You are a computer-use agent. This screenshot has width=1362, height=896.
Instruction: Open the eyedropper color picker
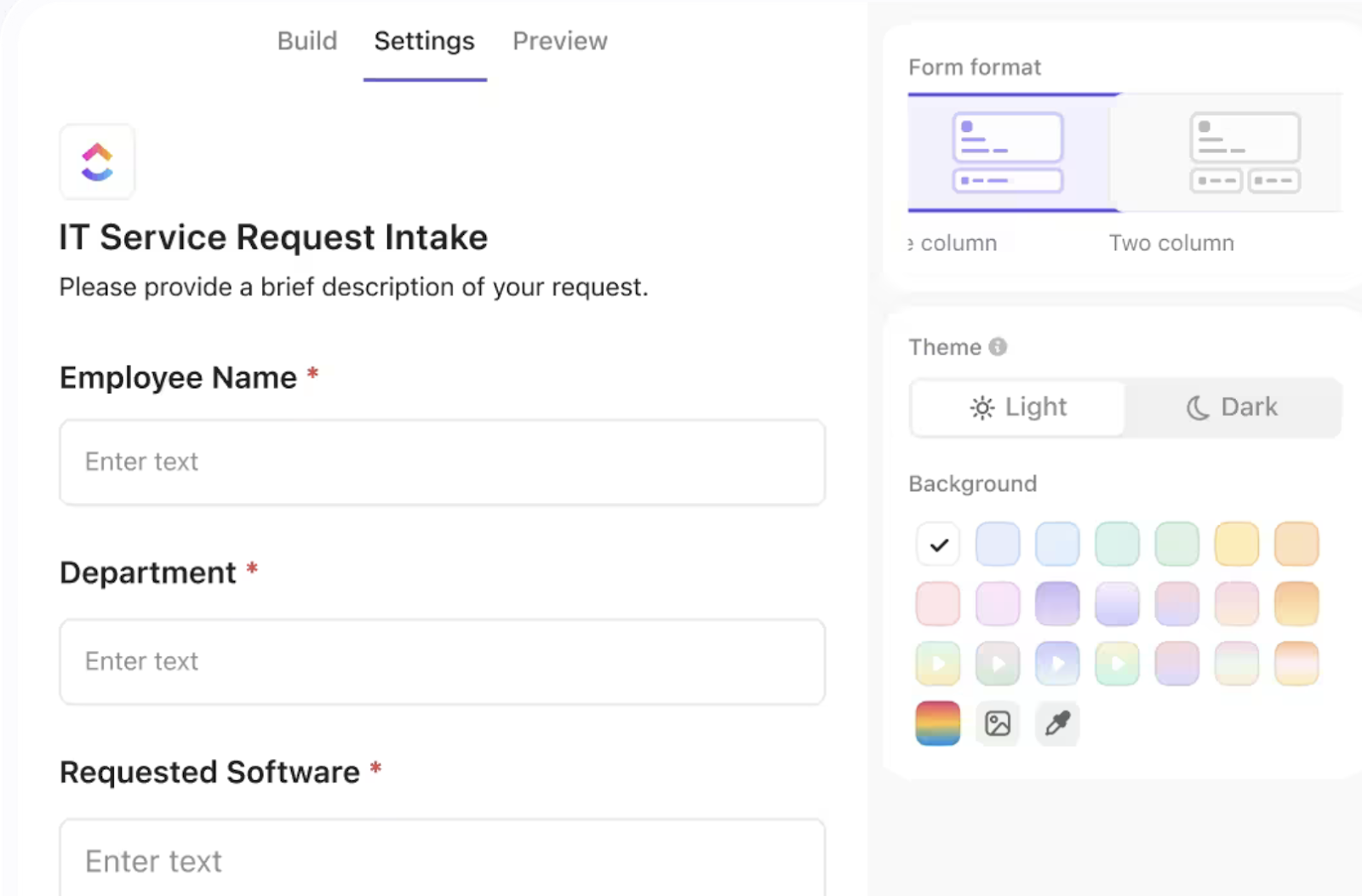(1057, 723)
